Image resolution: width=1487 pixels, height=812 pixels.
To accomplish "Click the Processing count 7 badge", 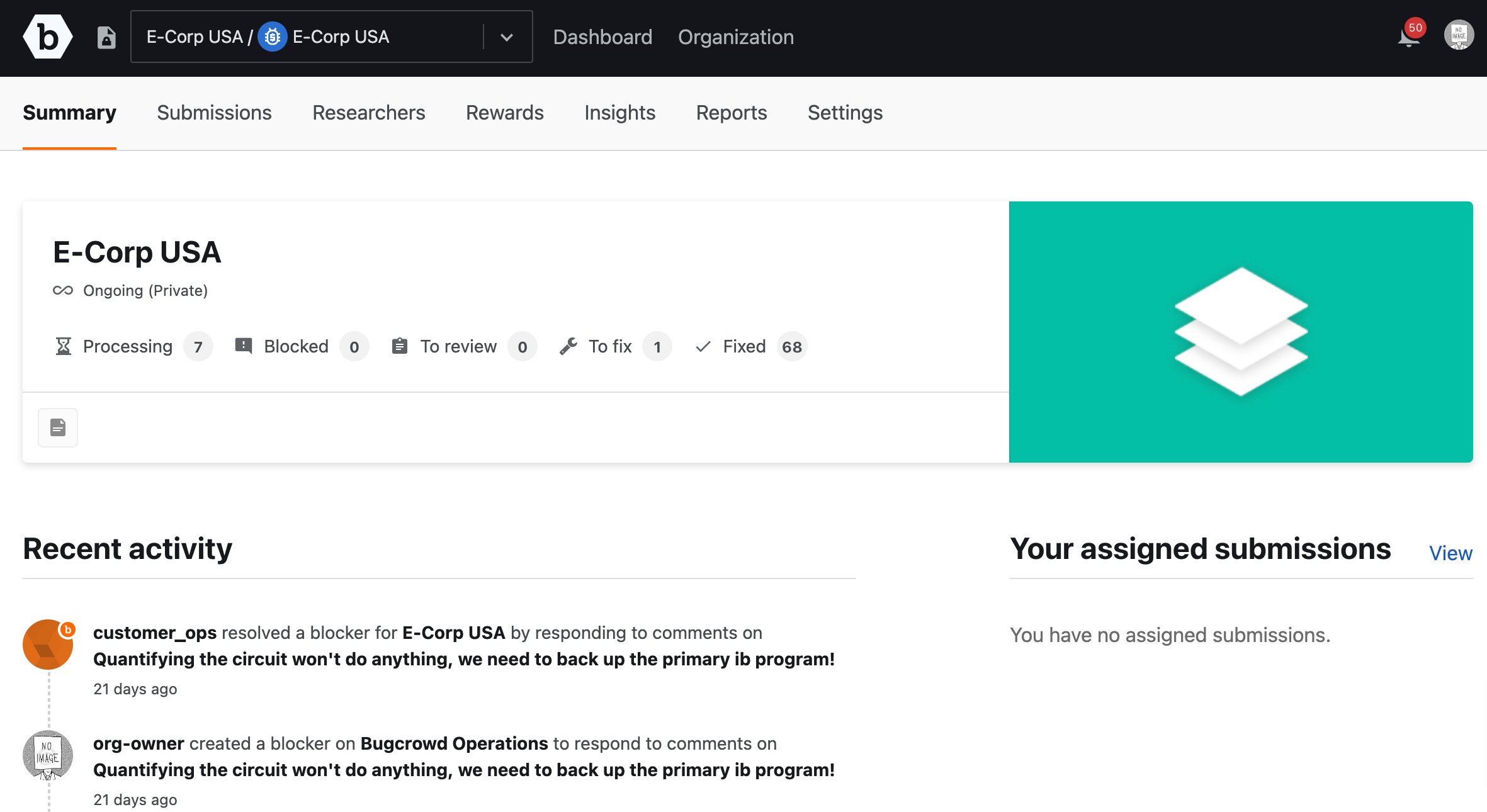I will pyautogui.click(x=198, y=347).
